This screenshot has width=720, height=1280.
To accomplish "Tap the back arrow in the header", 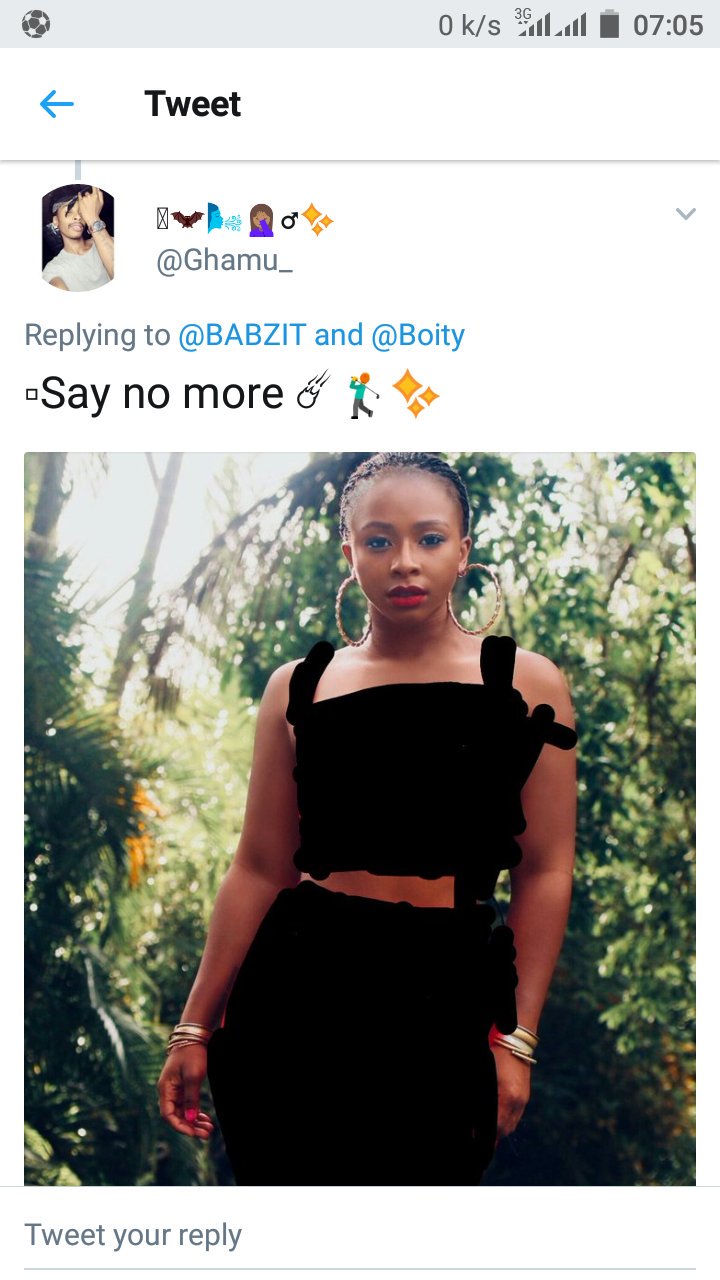I will (x=57, y=104).
